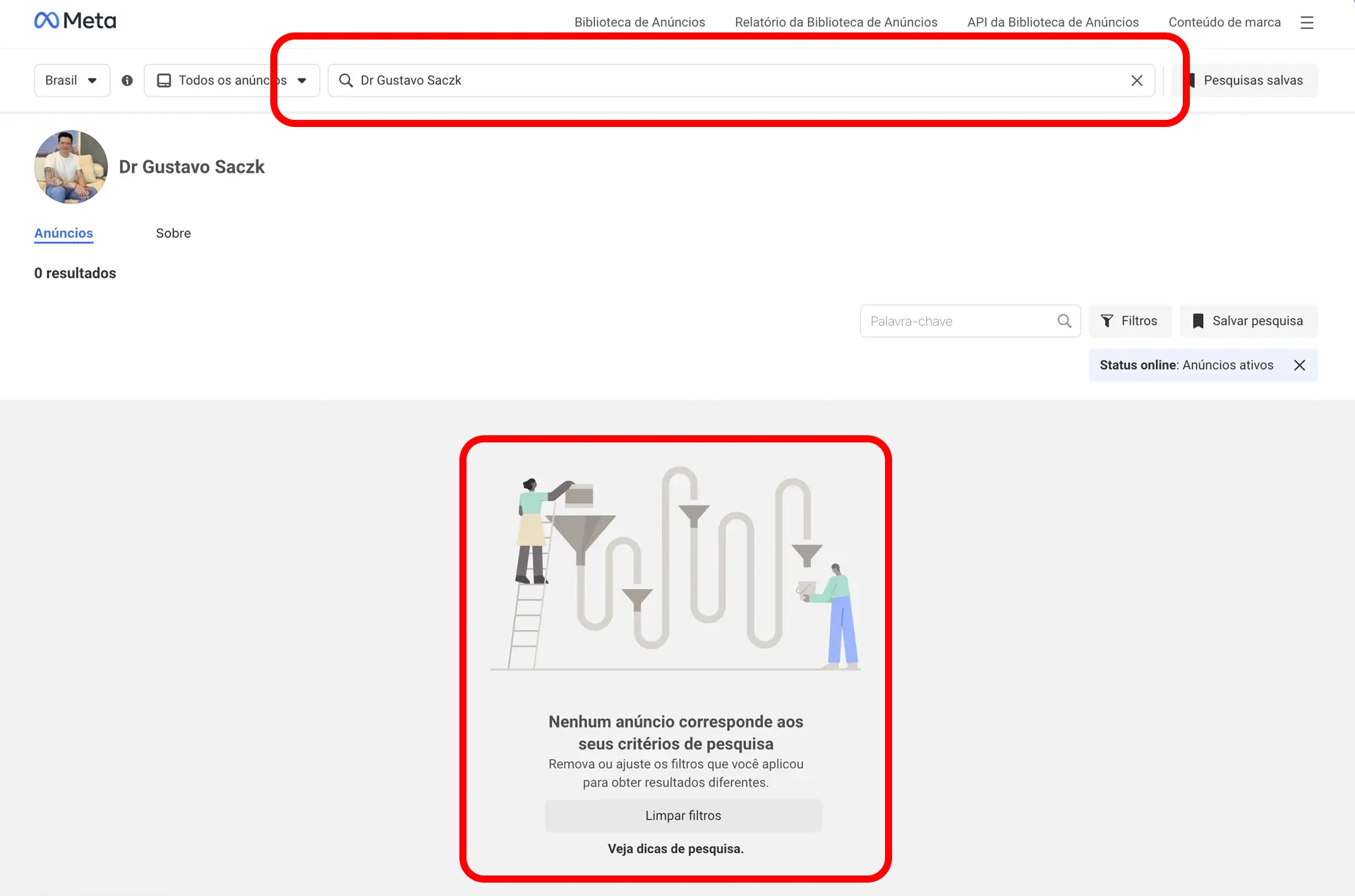Screen dimensions: 1355x896
Task: Click Salvar pesquisa button
Action: 1248,321
